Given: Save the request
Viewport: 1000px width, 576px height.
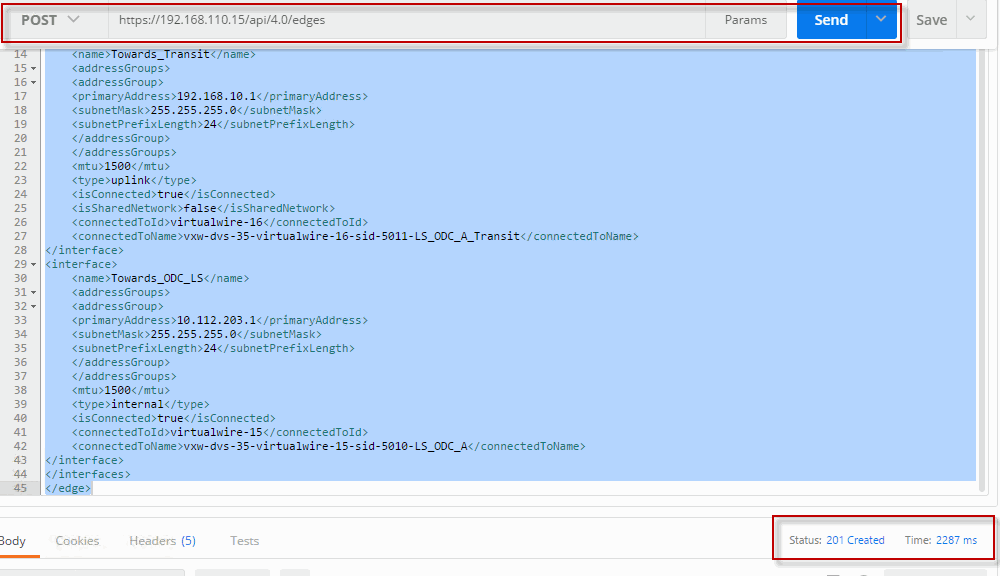Looking at the screenshot, I should (931, 20).
